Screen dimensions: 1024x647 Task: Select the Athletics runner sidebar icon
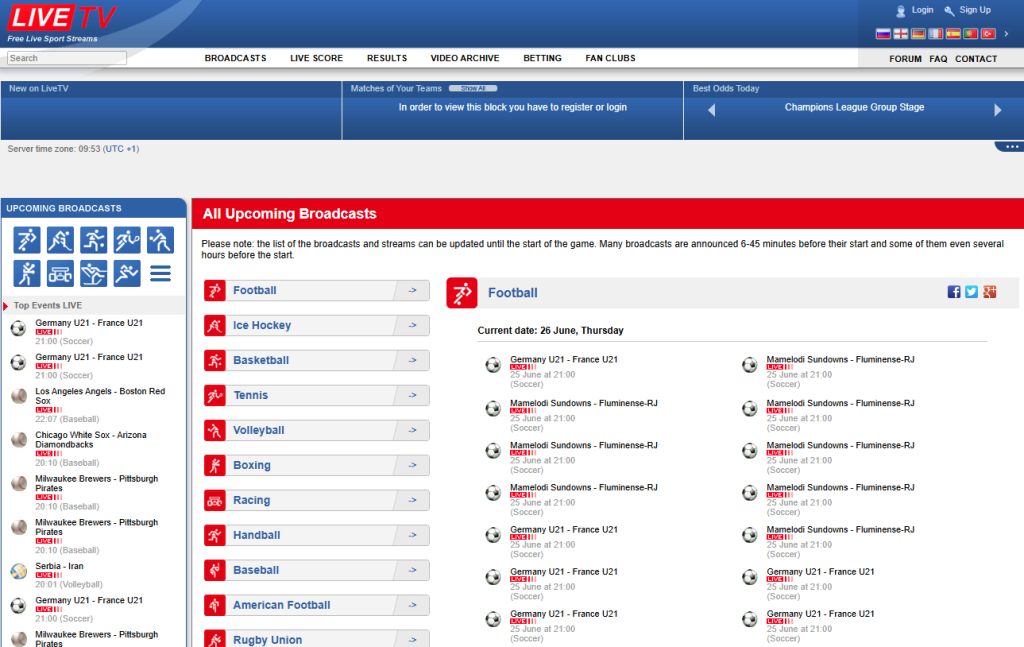tap(127, 274)
